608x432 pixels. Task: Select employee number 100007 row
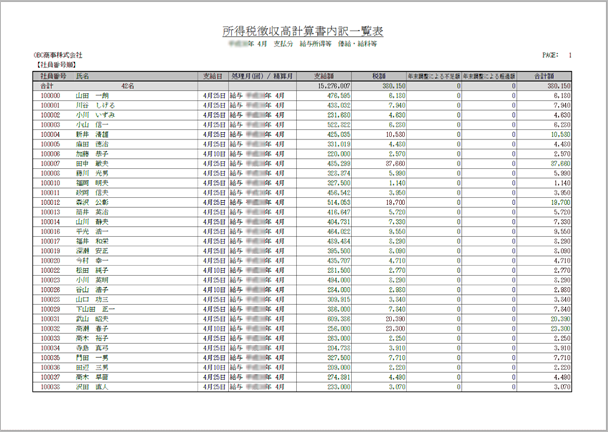pos(302,164)
